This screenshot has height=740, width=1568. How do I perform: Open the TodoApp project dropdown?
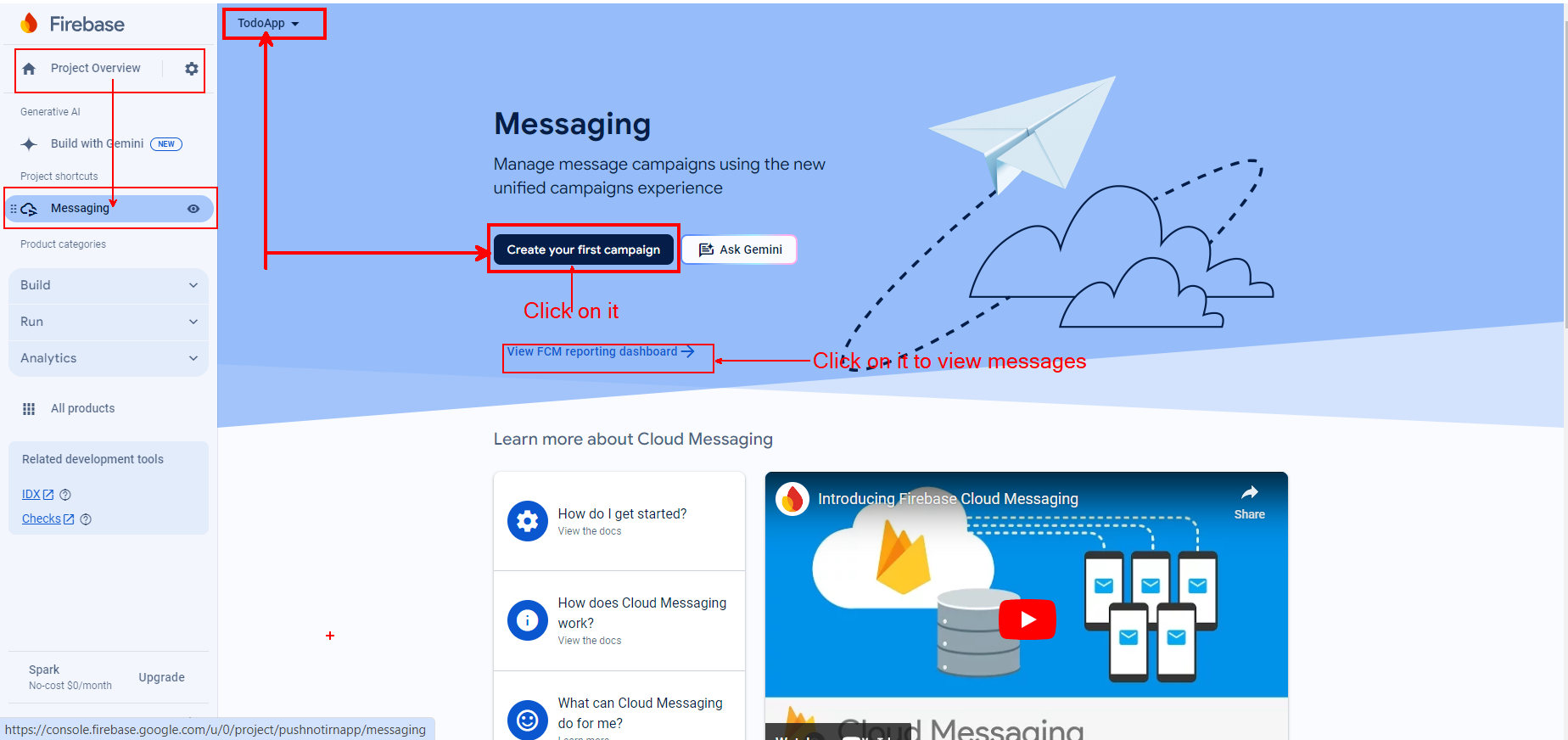[268, 24]
